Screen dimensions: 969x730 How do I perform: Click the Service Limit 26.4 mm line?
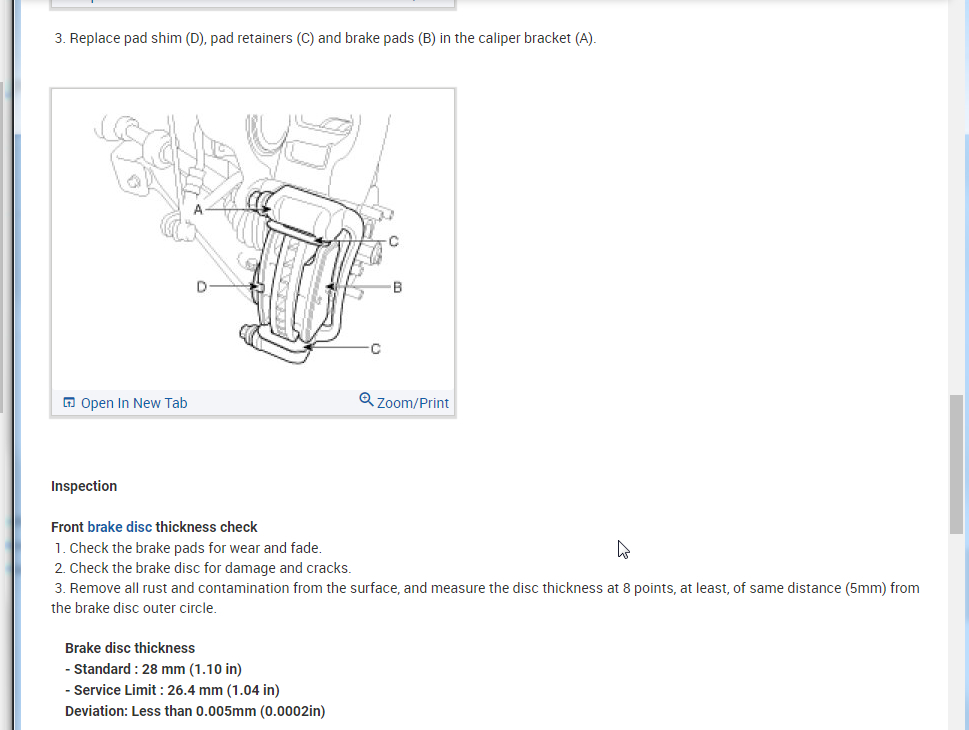pyautogui.click(x=172, y=690)
